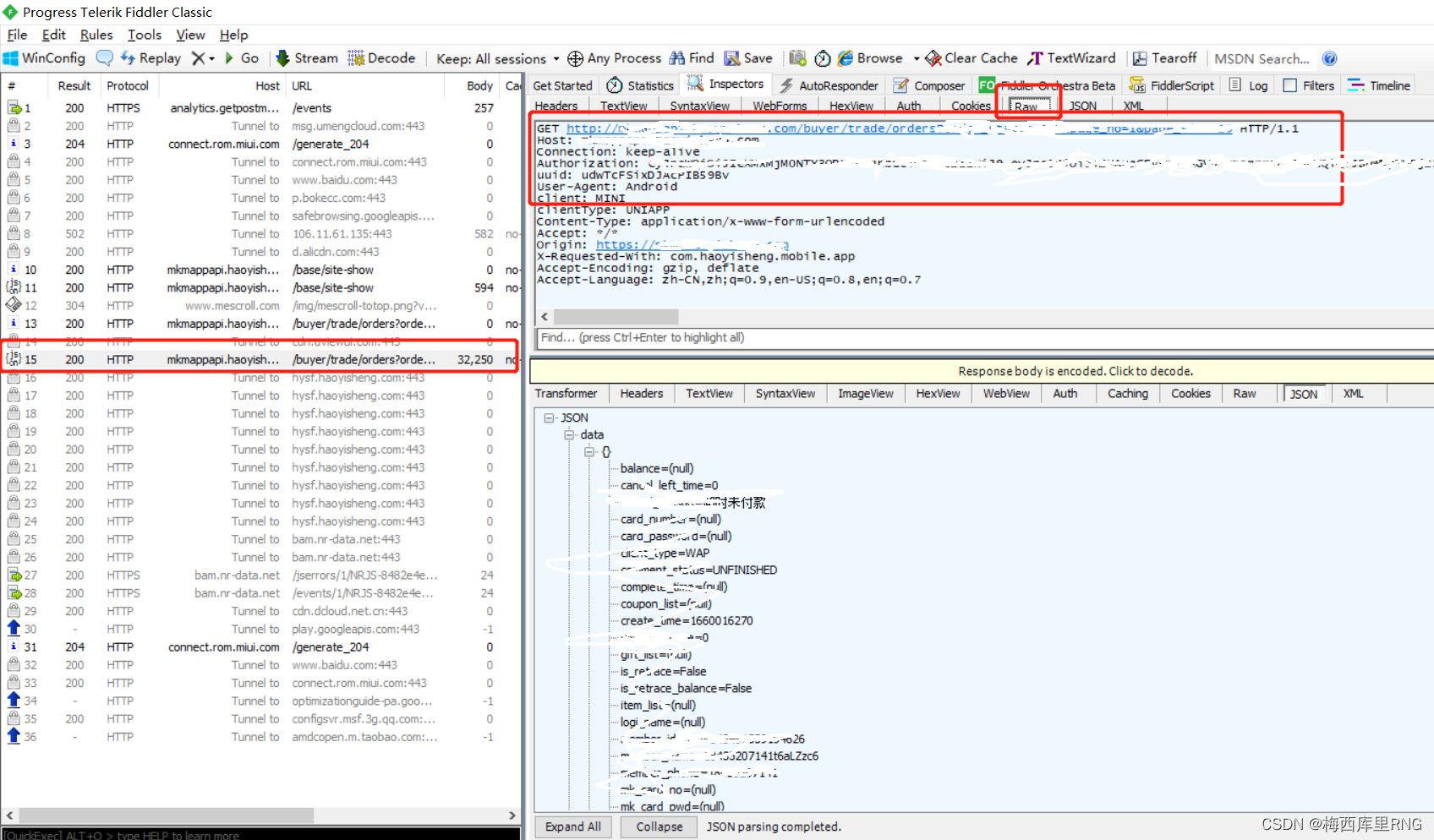The height and width of the screenshot is (840, 1434).
Task: Toggle the Stream mode icon
Action: click(307, 58)
